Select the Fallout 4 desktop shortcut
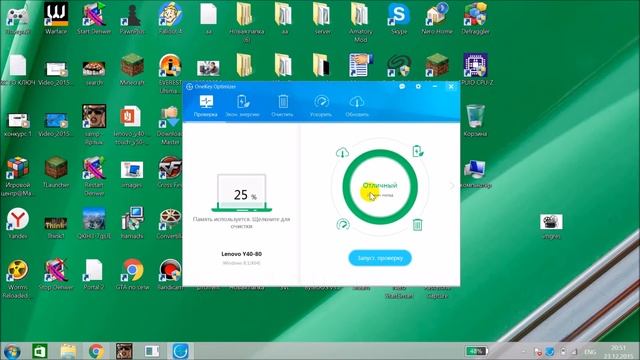 [170, 19]
